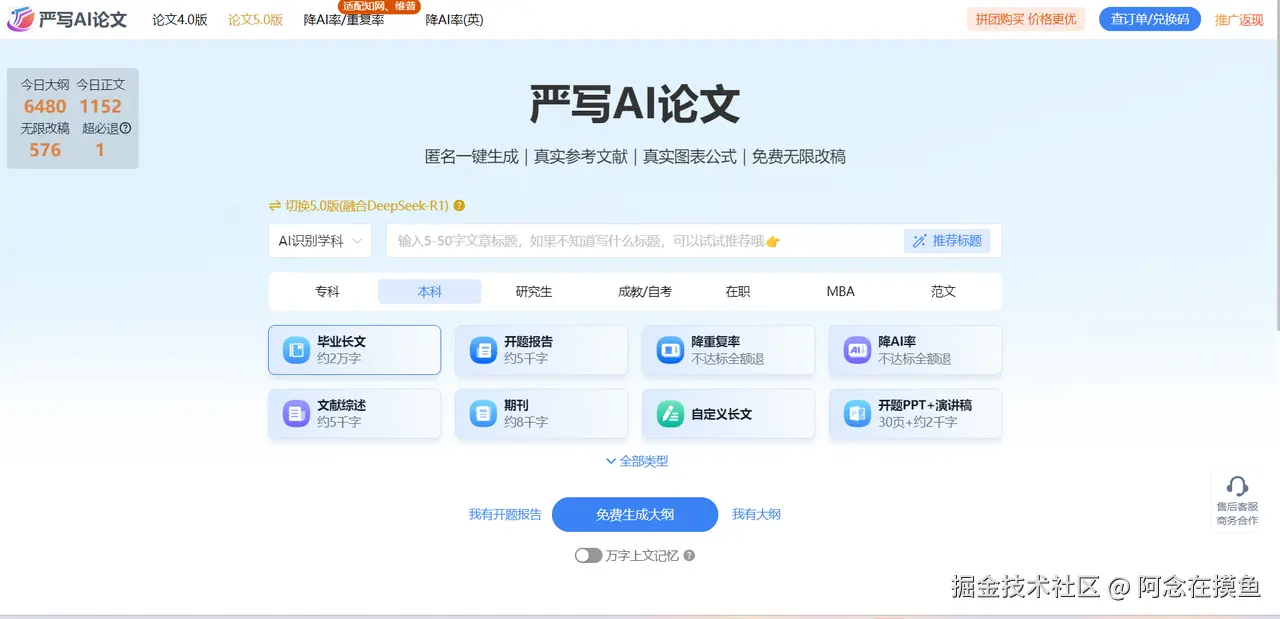Open 论文5.0版 in top navigation
1280x619 pixels.
[x=255, y=19]
